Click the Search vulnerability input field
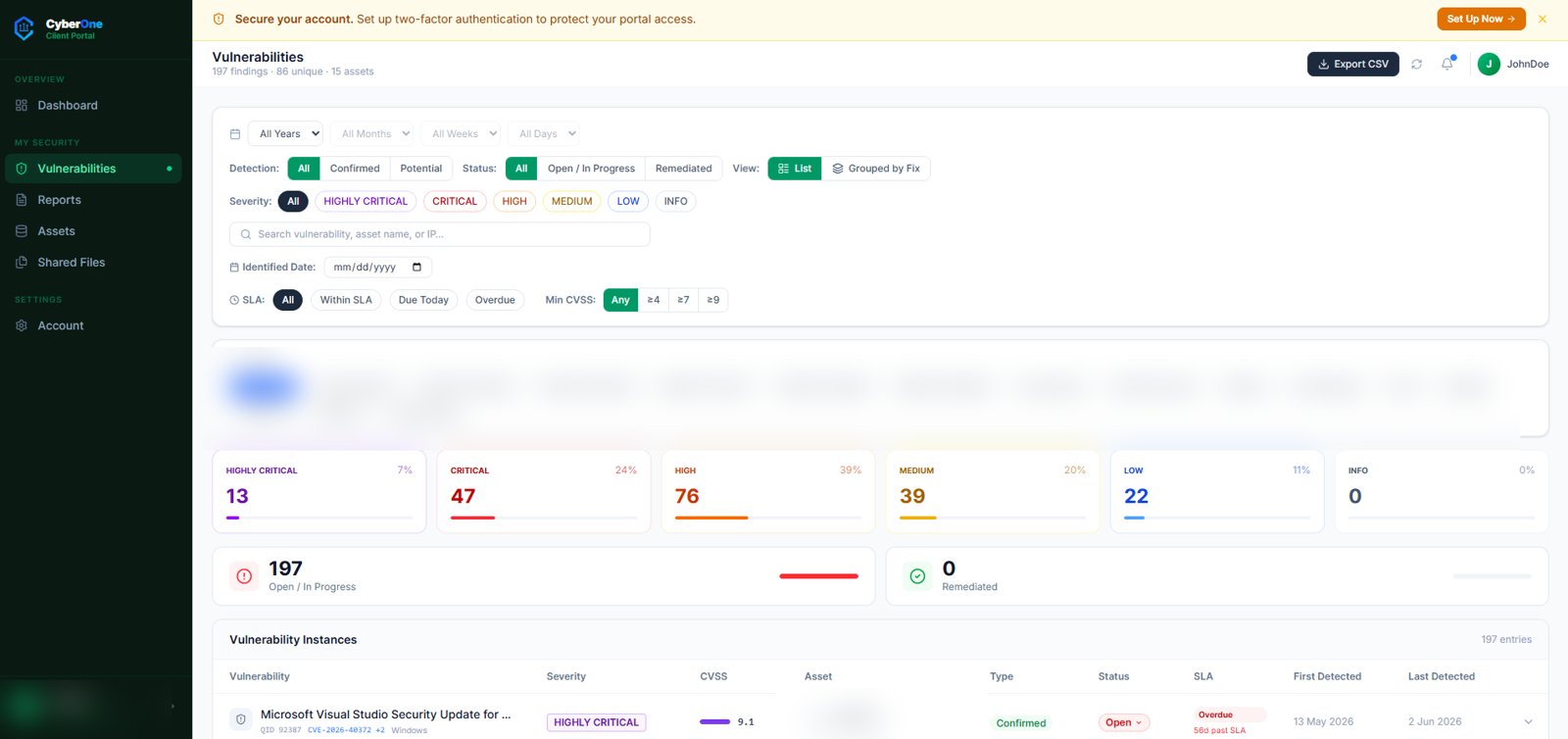 (439, 234)
